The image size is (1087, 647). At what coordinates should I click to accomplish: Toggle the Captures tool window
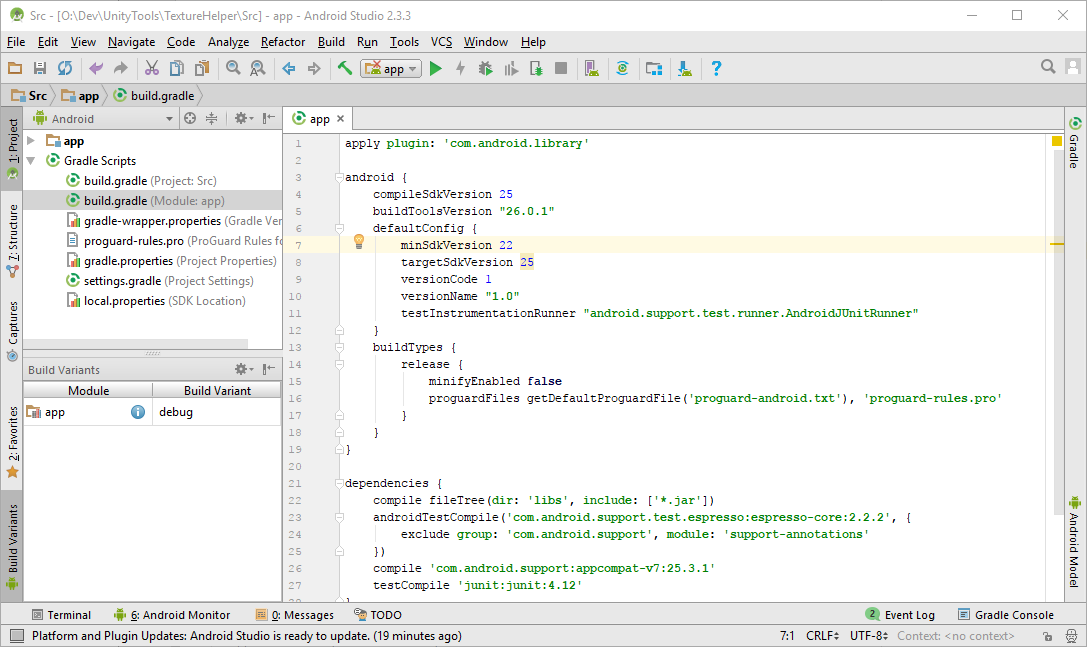12,331
